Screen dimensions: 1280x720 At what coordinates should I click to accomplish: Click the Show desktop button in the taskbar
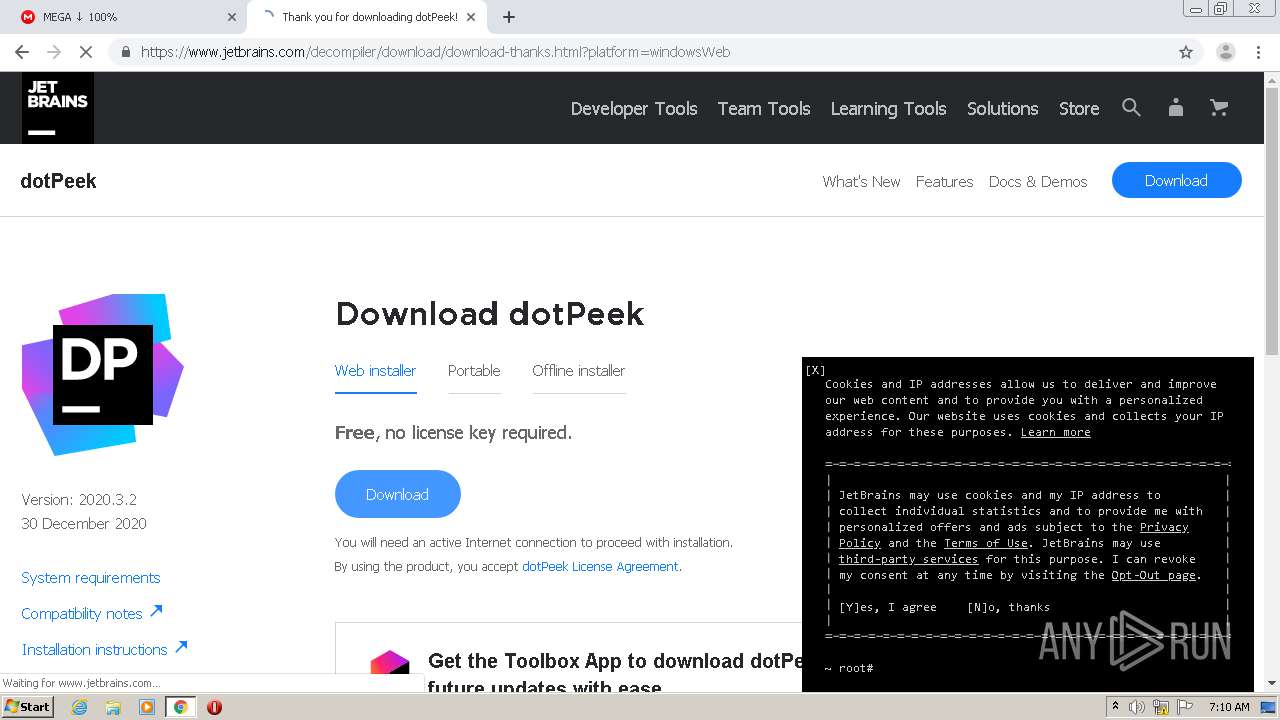tap(1269, 707)
